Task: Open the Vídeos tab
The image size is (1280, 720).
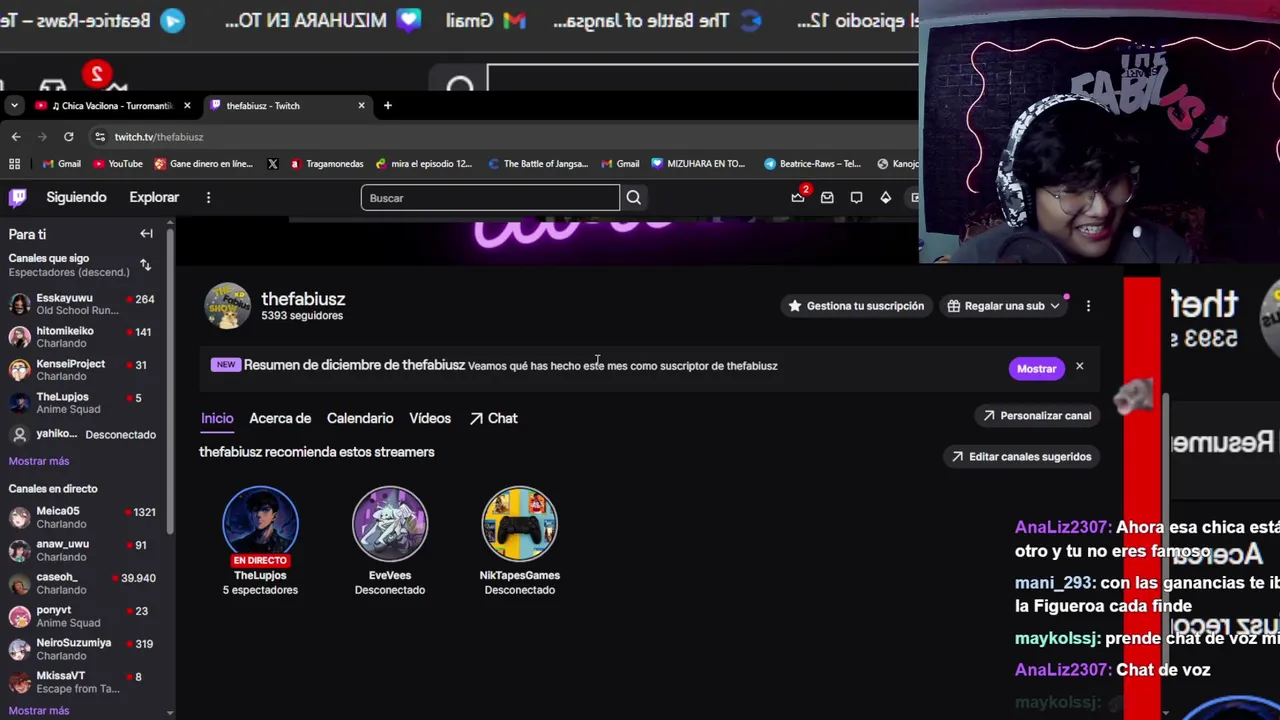Action: point(430,418)
